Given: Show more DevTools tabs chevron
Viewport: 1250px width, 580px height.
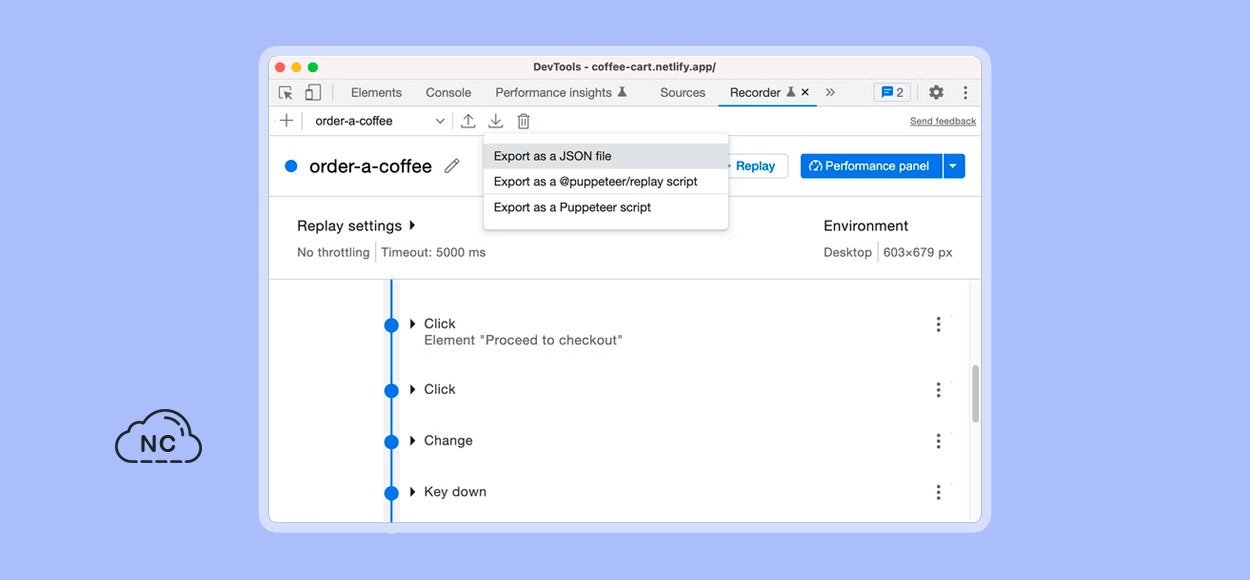Looking at the screenshot, I should point(830,92).
